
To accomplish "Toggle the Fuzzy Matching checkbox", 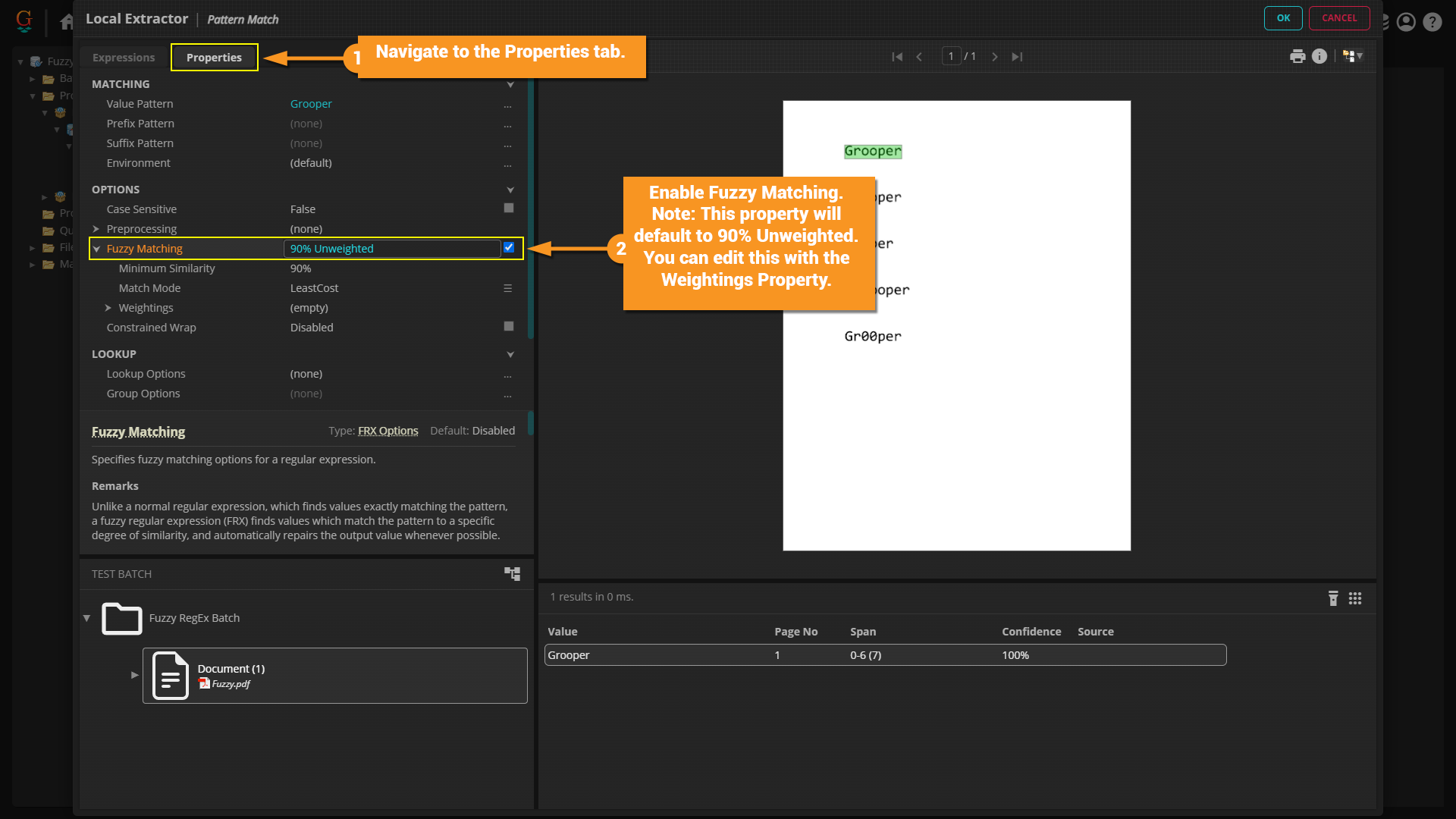I will [x=509, y=247].
